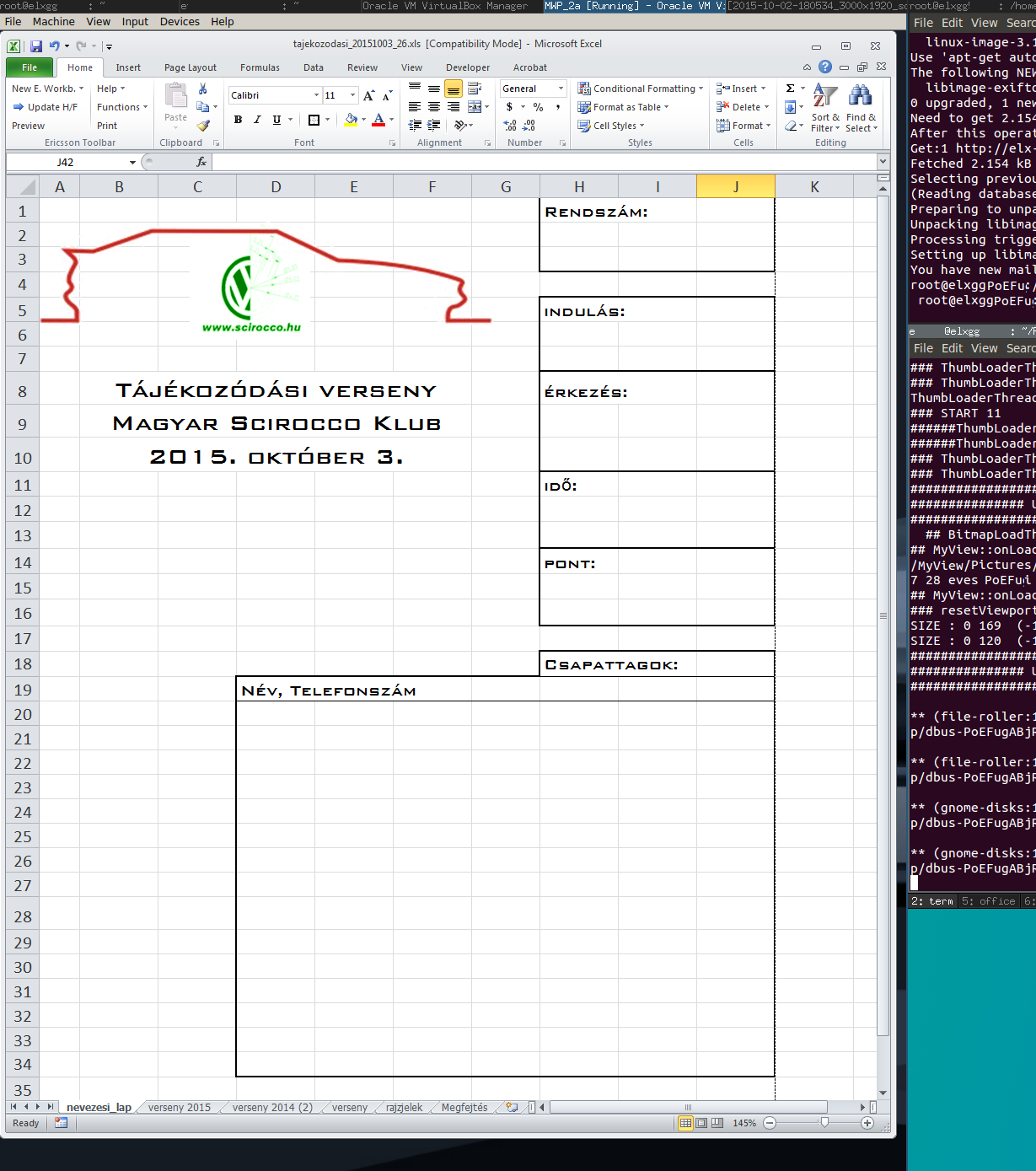This screenshot has height=1171, width=1036.
Task: Click the Middle Align icon
Action: [x=434, y=89]
